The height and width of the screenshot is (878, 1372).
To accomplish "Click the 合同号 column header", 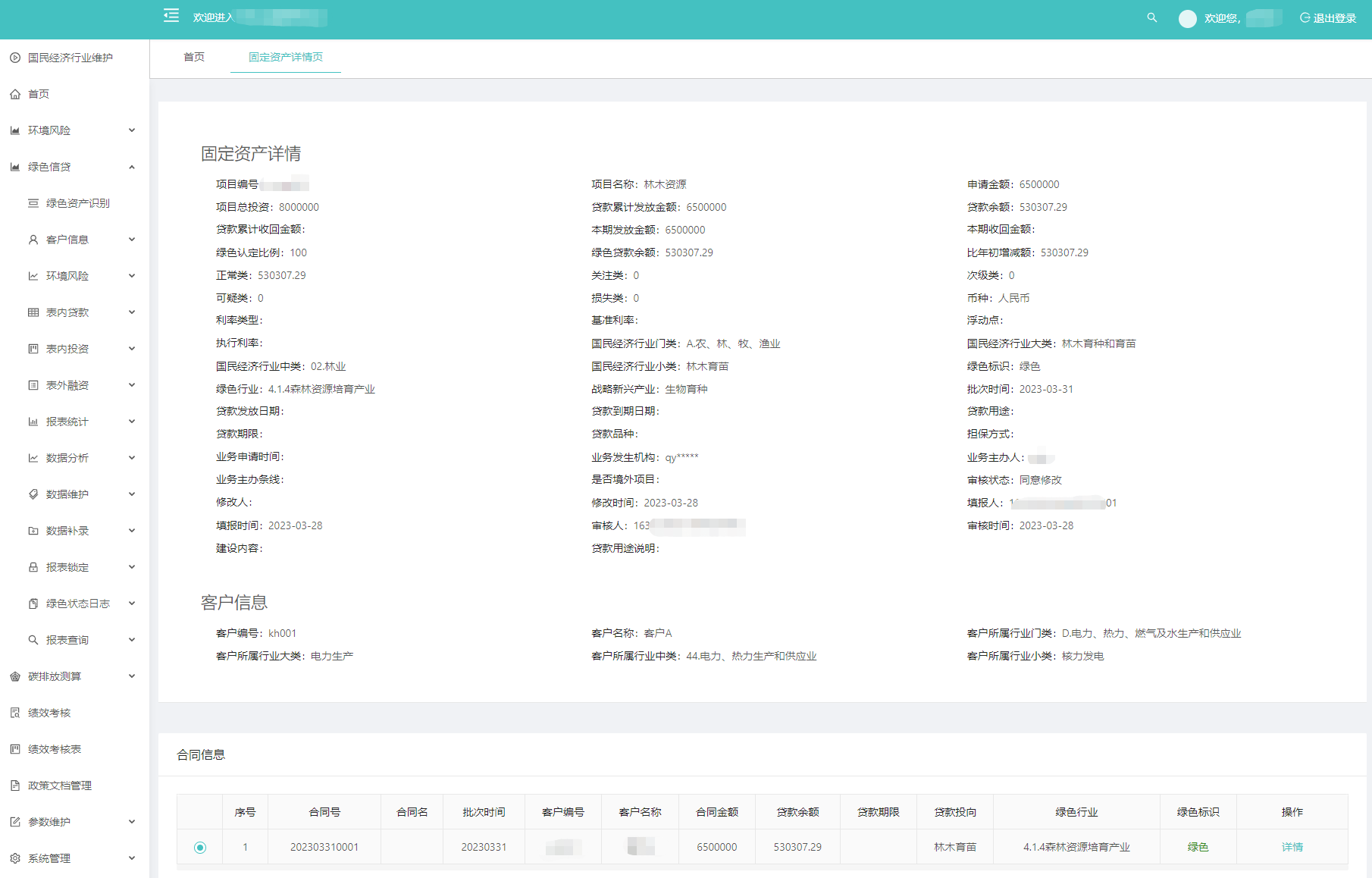I will [324, 812].
